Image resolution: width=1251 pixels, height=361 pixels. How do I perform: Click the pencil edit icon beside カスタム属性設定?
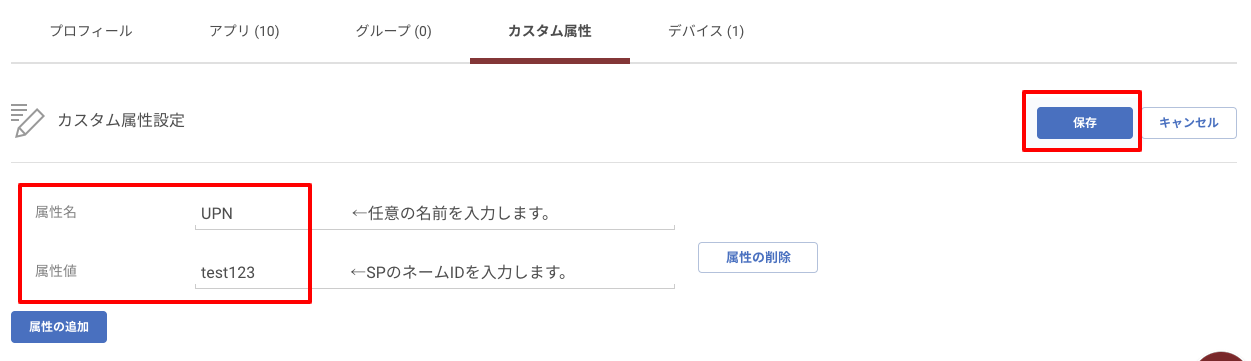(27, 120)
